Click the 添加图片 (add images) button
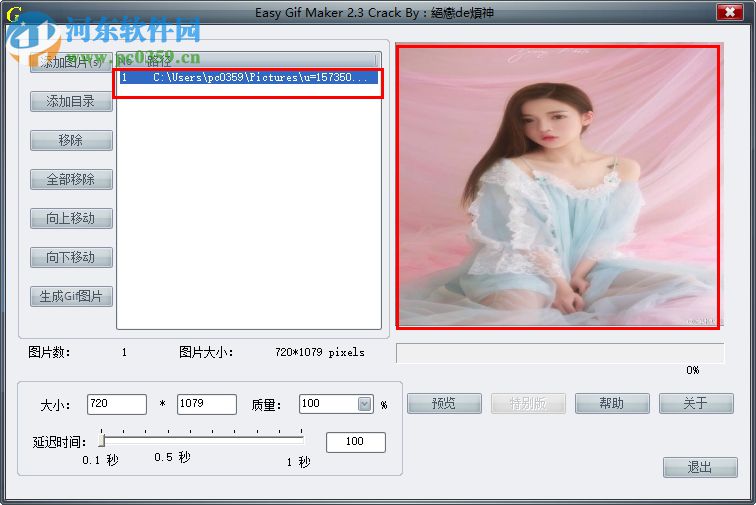 coord(71,62)
